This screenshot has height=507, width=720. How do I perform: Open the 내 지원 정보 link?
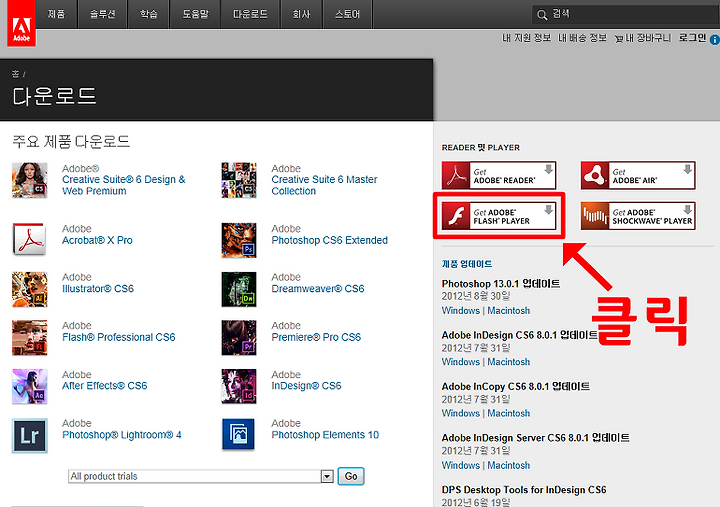click(526, 38)
